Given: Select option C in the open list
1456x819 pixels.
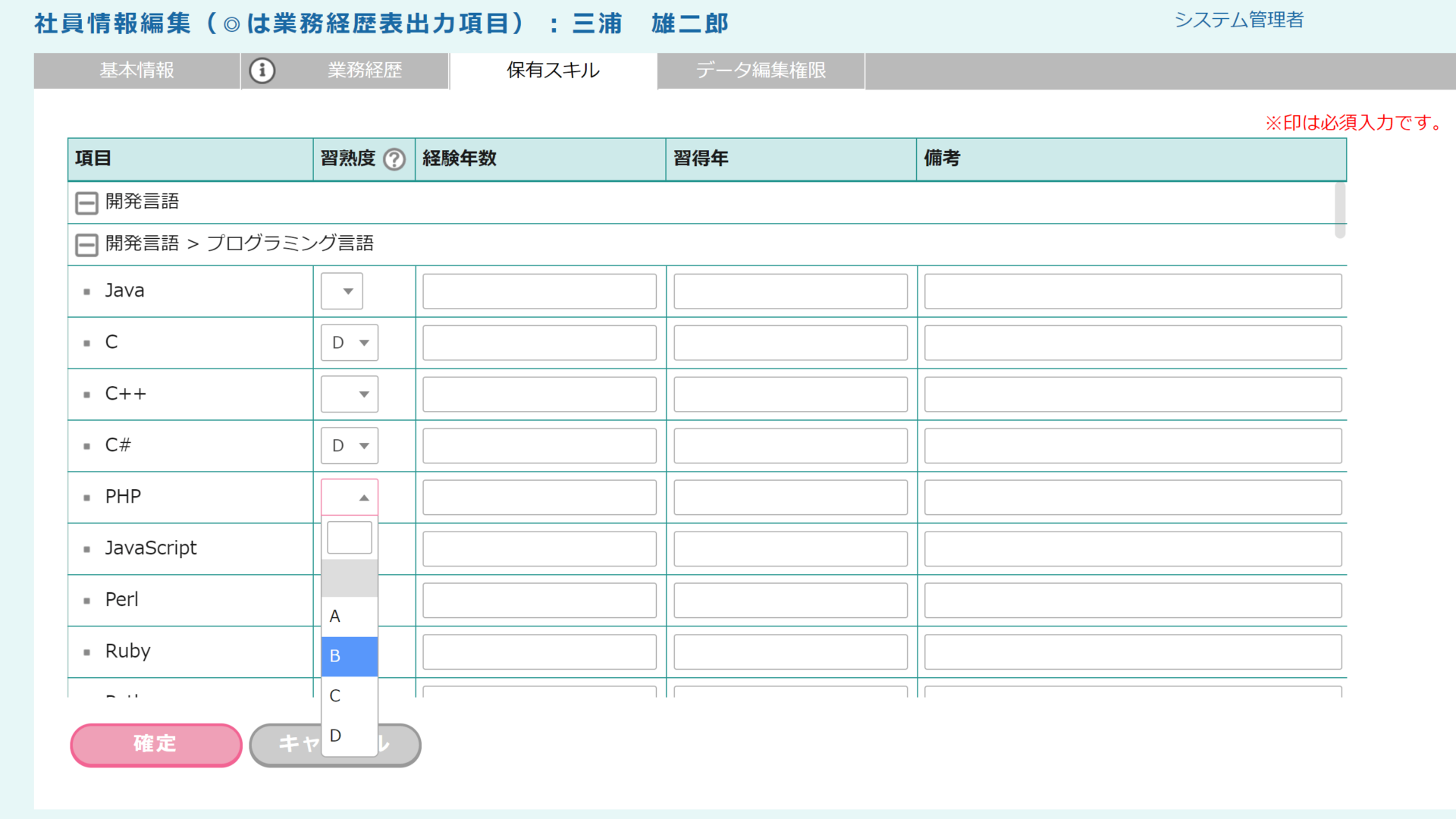Looking at the screenshot, I should click(x=349, y=695).
